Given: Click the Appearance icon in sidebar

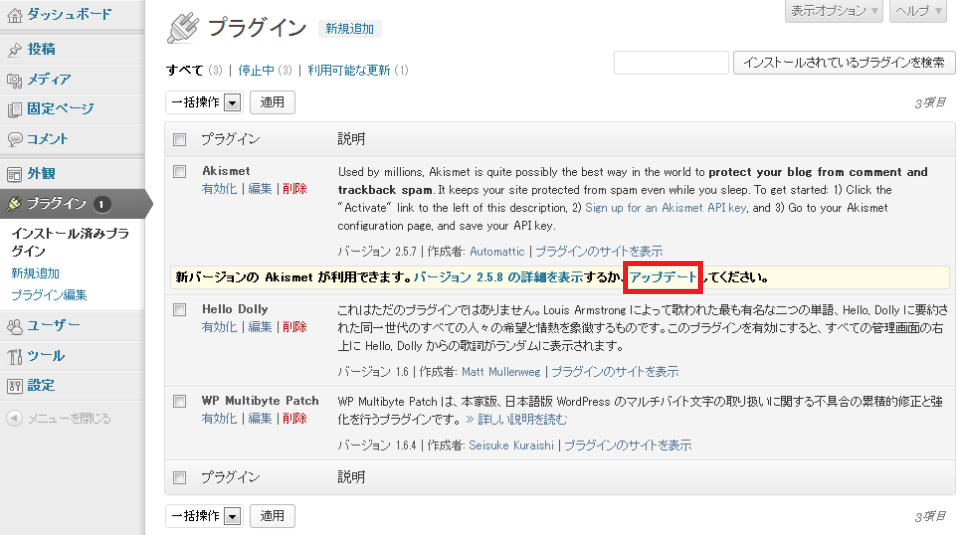Looking at the screenshot, I should tap(14, 173).
